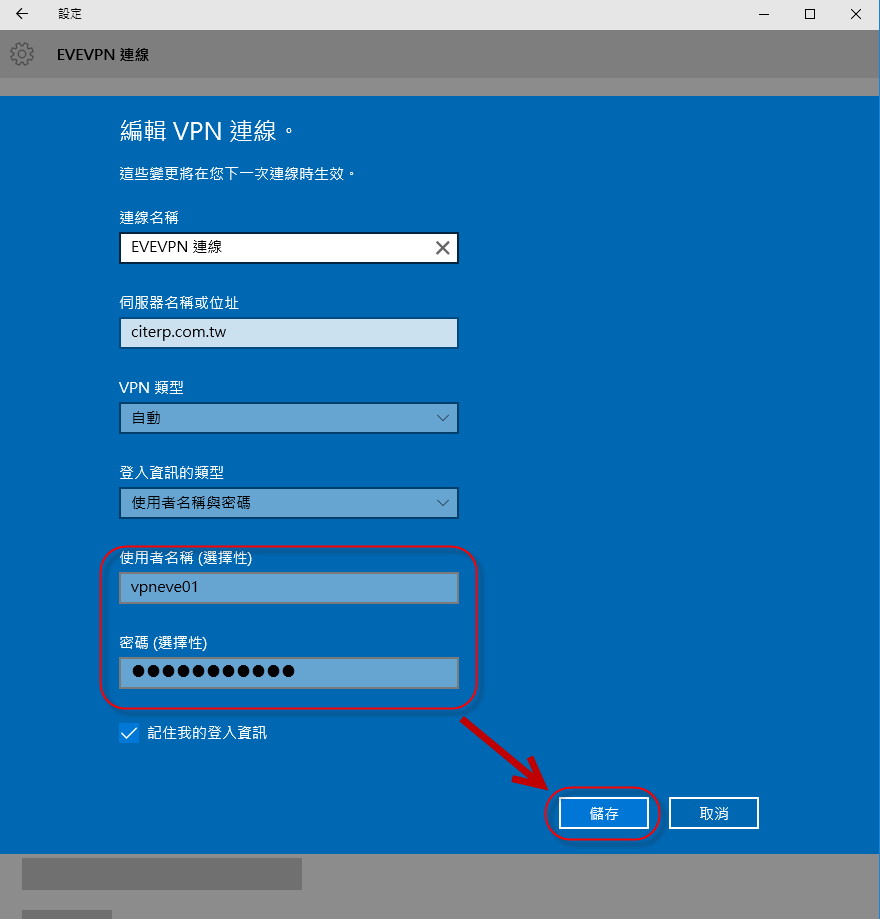Clear the 連線名稱 field with the X icon
880x919 pixels.
point(442,248)
